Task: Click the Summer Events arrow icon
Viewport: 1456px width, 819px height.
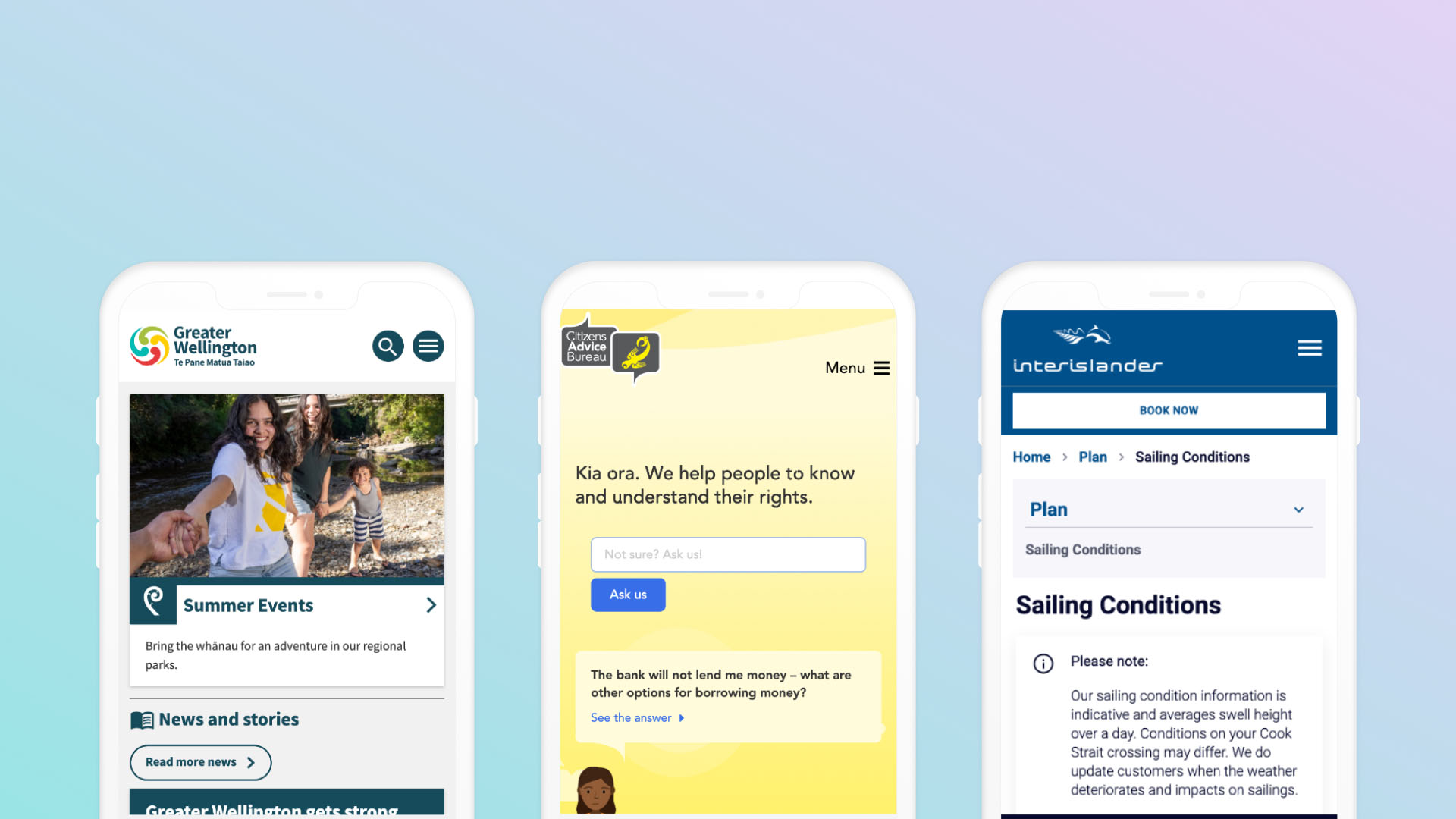Action: 431,604
